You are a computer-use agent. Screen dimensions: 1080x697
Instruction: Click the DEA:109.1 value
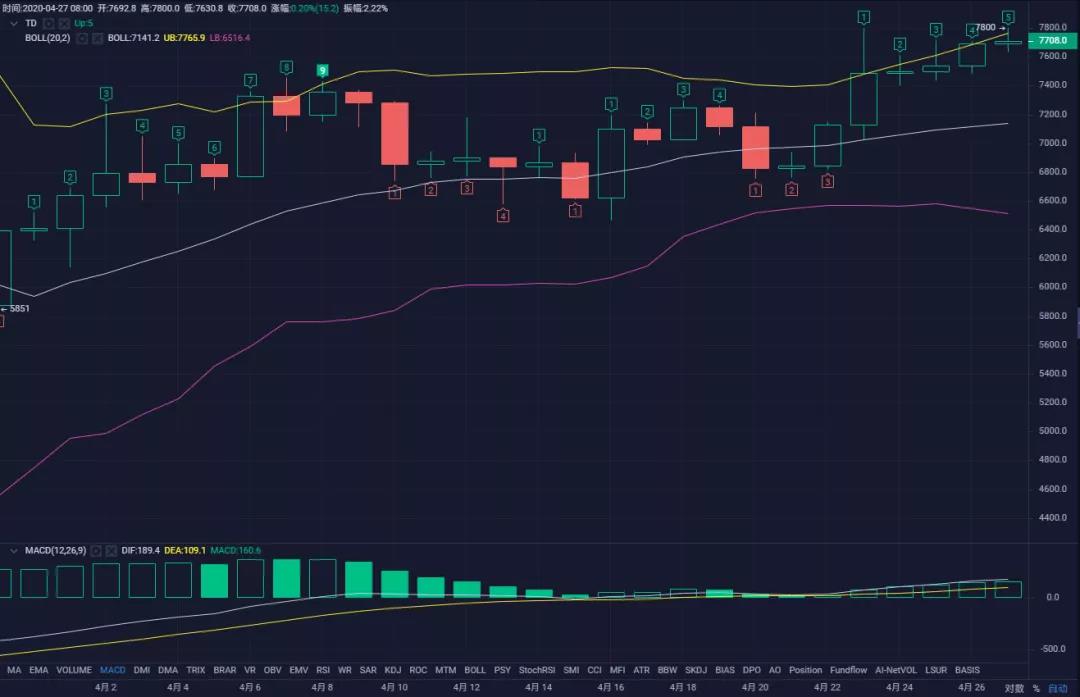coord(185,550)
